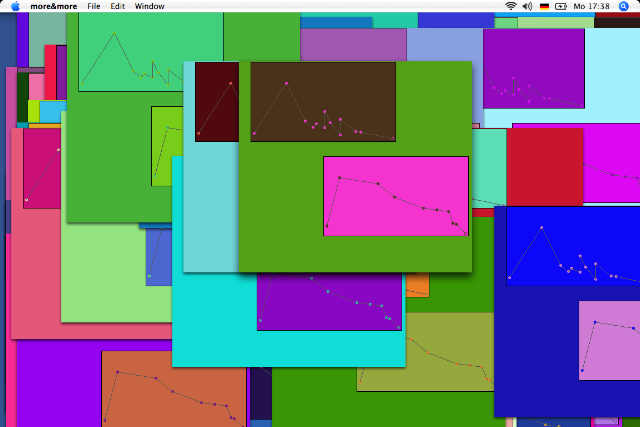Click the brown graph panel in front window
This screenshot has width=640, height=427.
323,102
